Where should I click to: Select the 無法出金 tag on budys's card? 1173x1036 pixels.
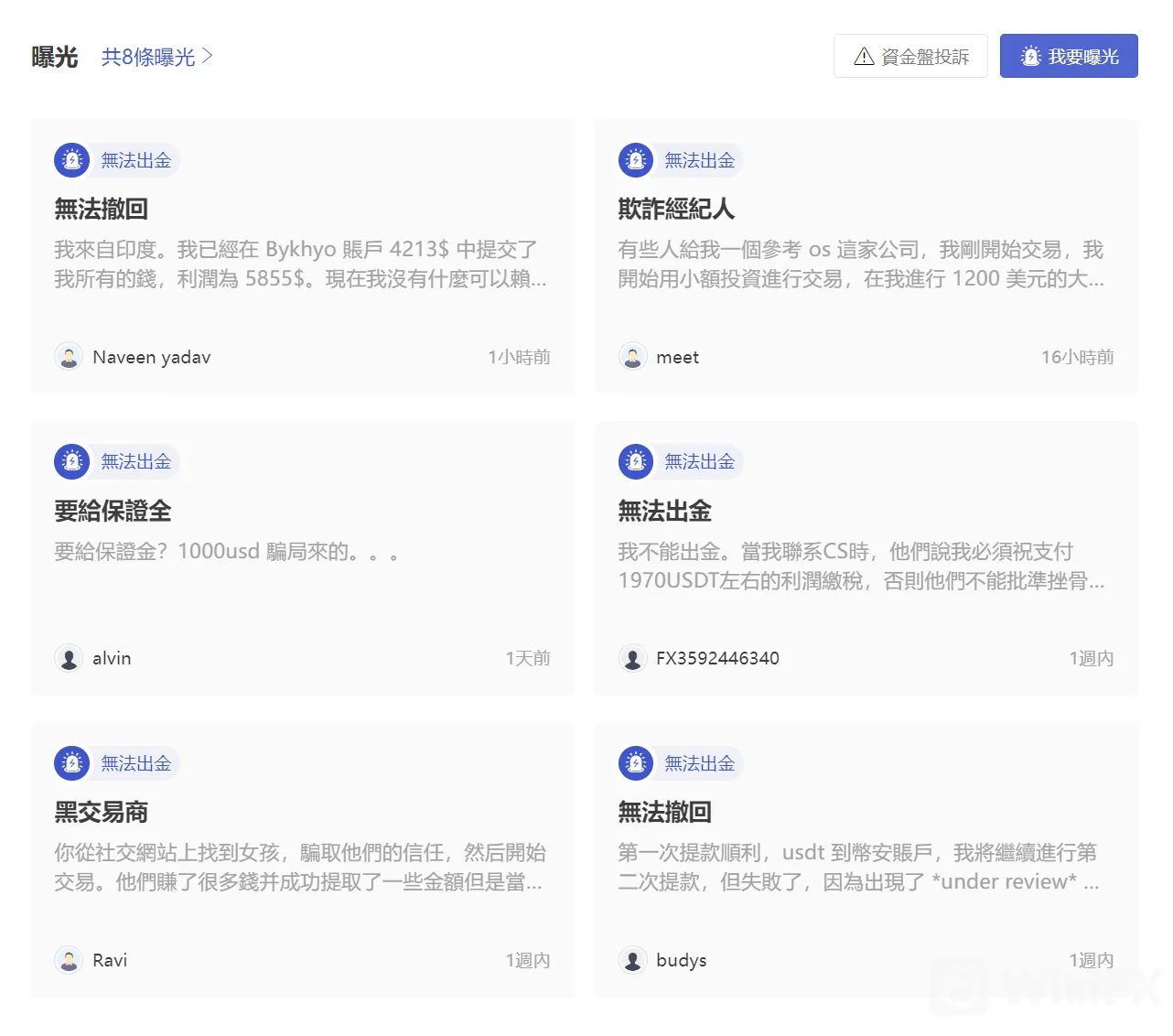click(700, 763)
